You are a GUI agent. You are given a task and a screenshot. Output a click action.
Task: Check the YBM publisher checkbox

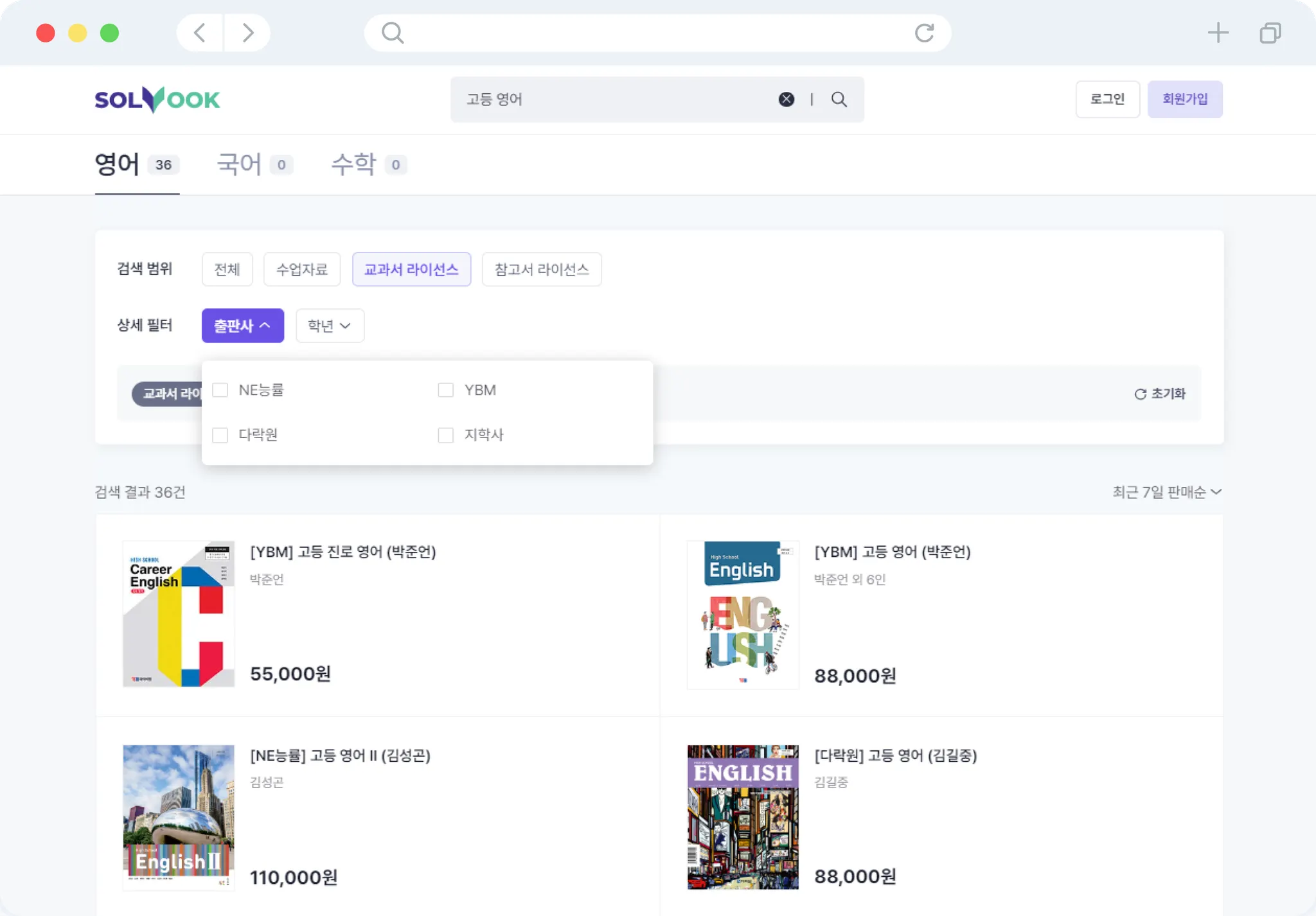(x=445, y=390)
